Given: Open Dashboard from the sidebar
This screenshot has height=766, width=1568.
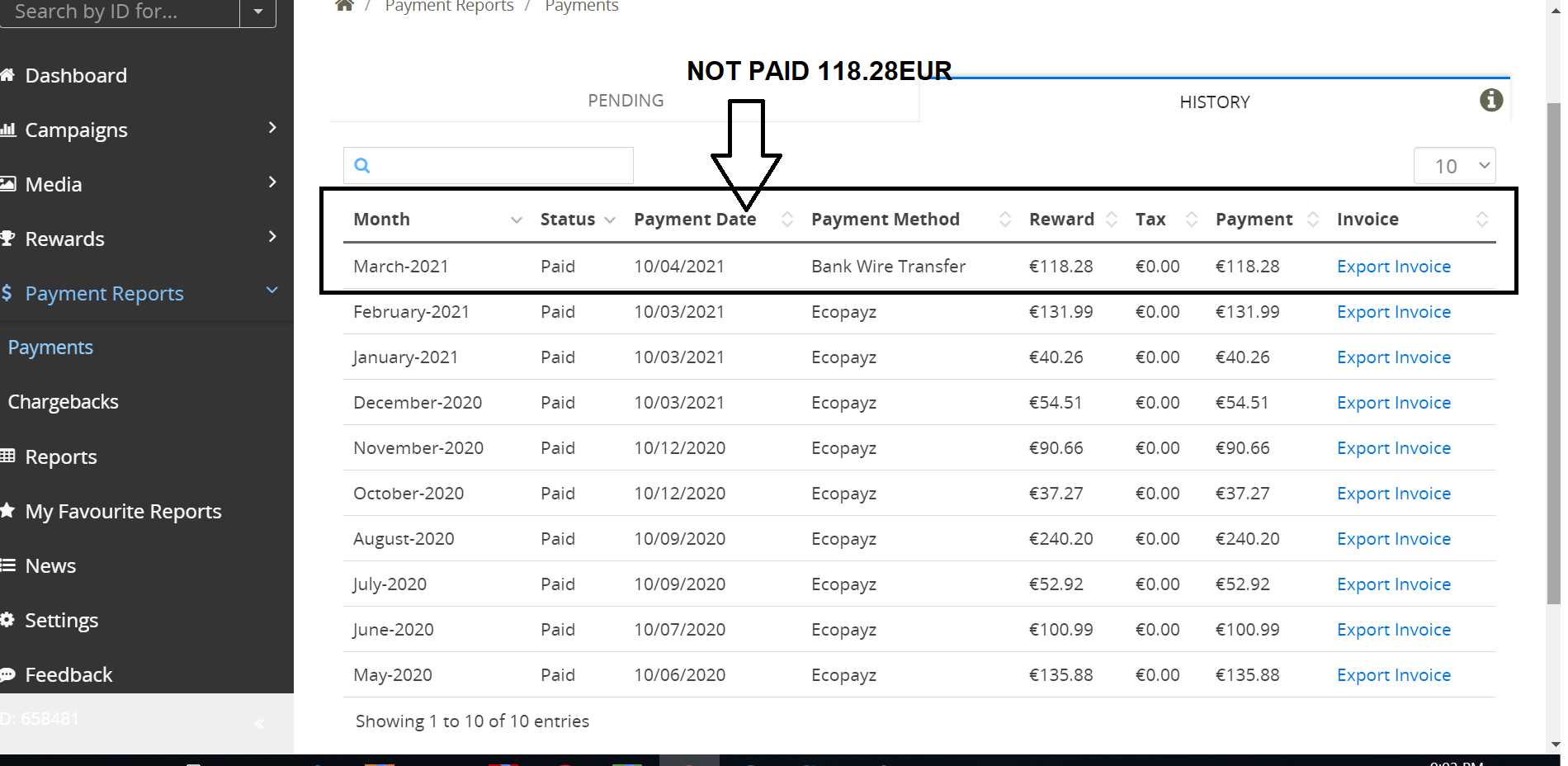Looking at the screenshot, I should [76, 75].
